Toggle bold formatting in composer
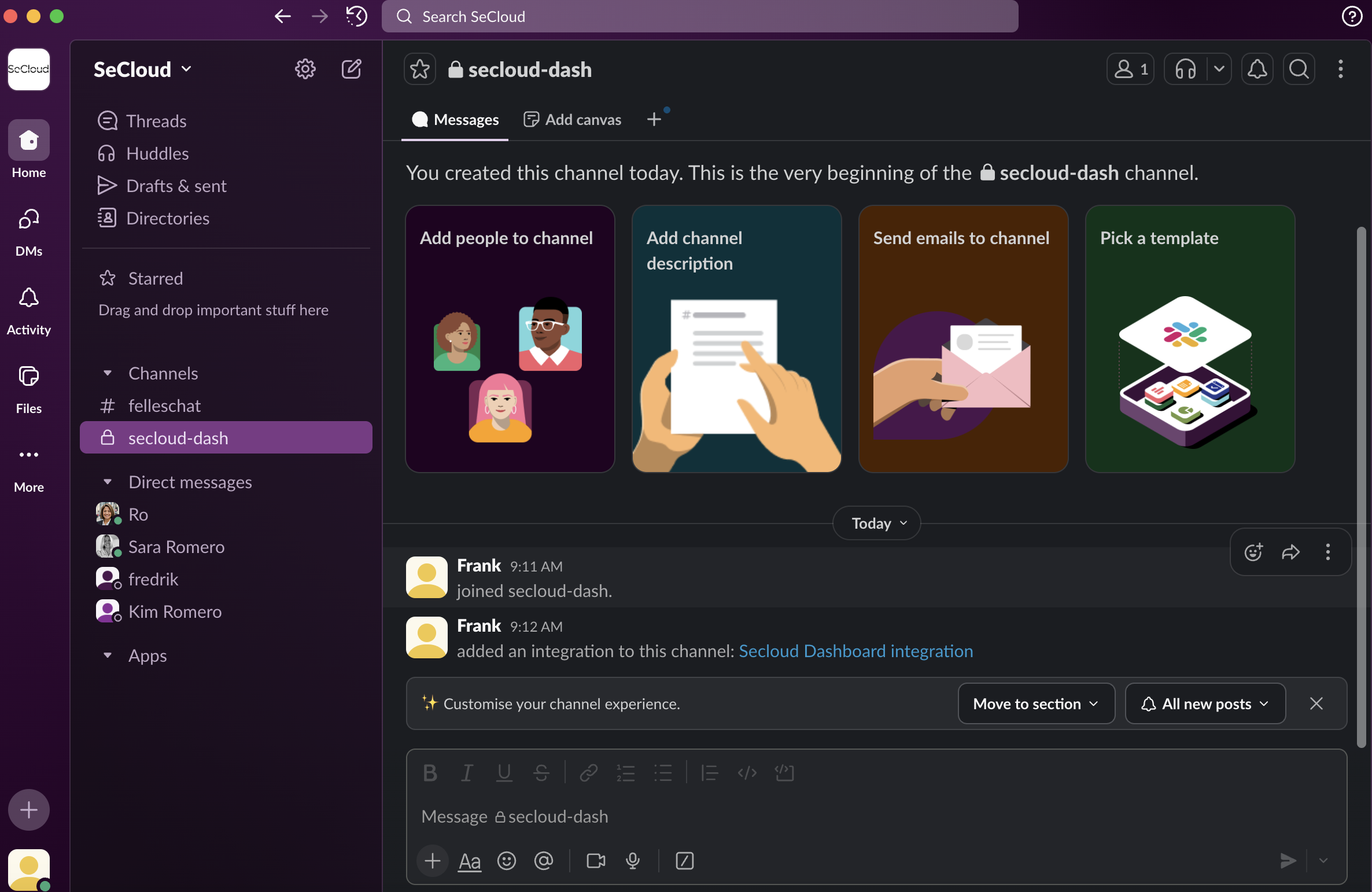Viewport: 1372px width, 892px height. (430, 773)
